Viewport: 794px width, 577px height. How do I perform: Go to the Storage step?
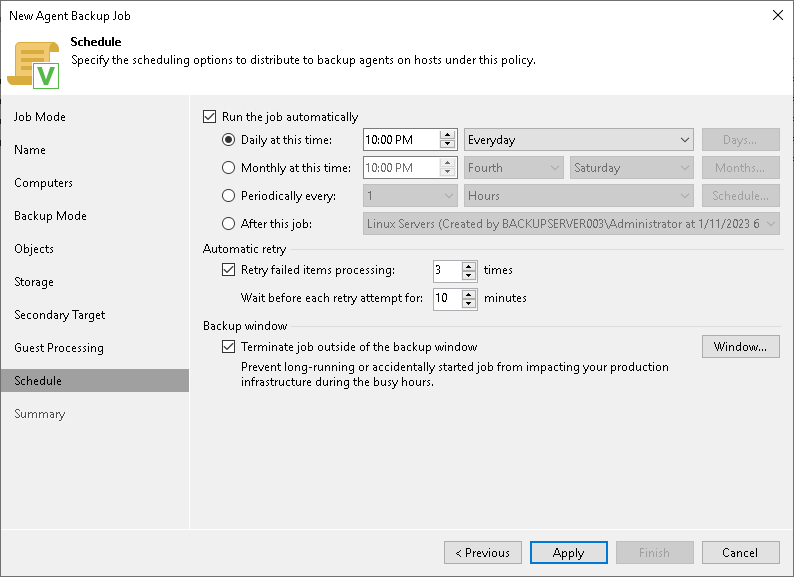pos(34,282)
